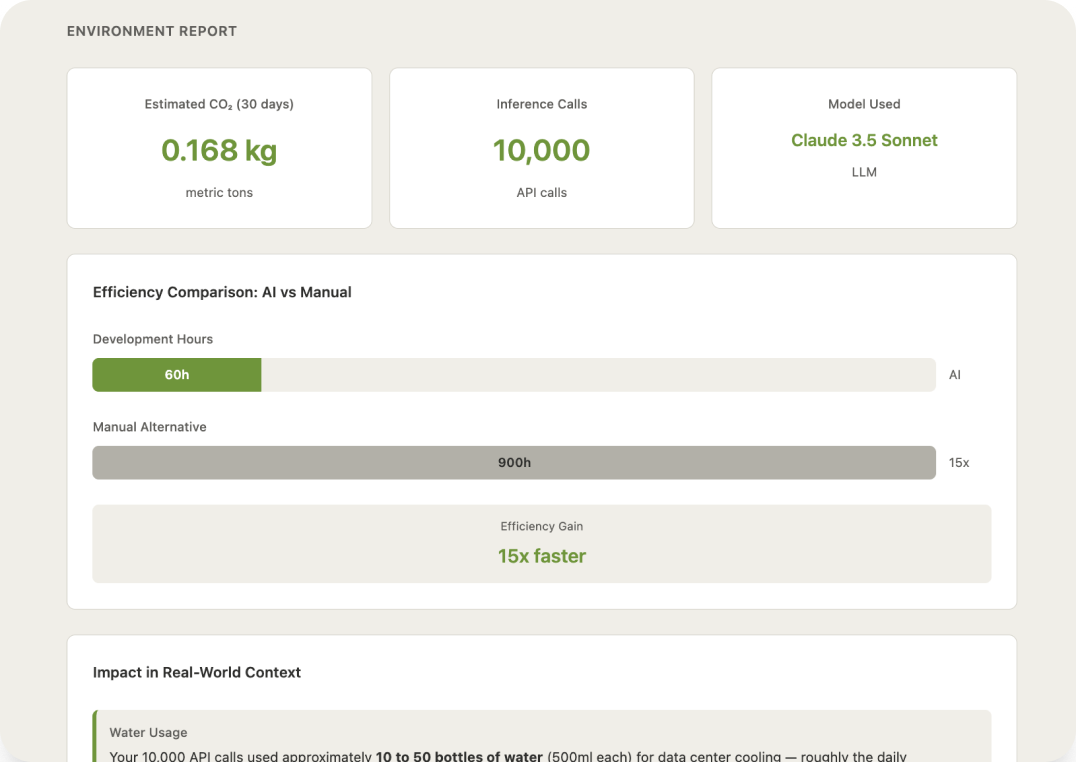Screen dimensions: 1076x762
Task: Click the Water Usage label
Action: (x=148, y=732)
